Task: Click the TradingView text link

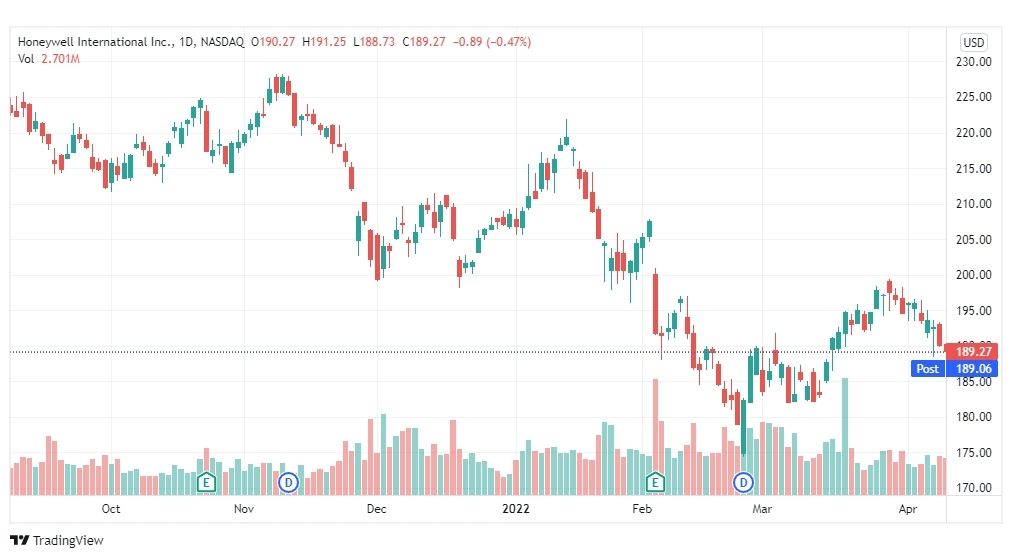Action: coord(68,541)
